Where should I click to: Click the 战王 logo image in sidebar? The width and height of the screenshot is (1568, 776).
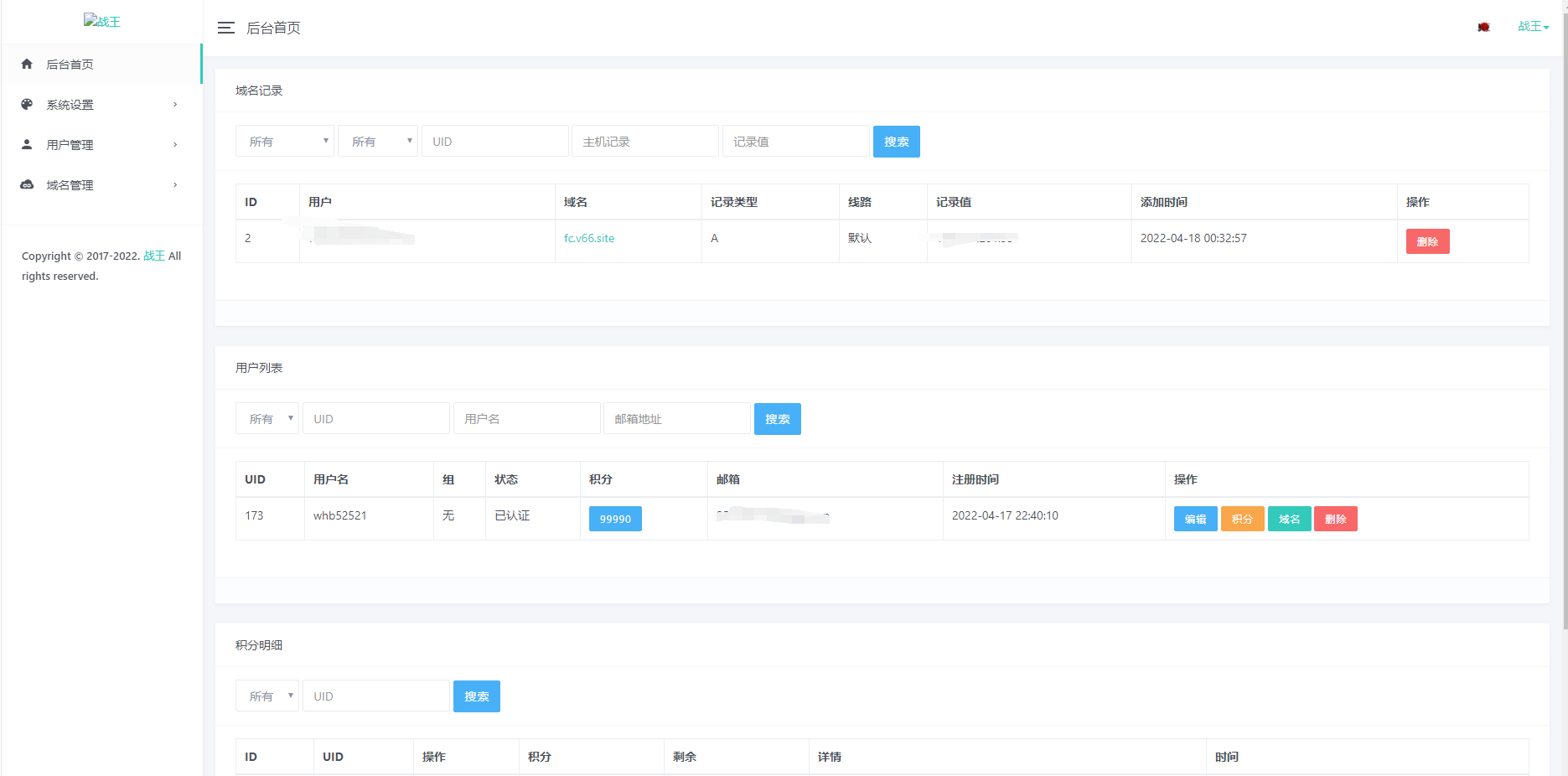click(102, 21)
